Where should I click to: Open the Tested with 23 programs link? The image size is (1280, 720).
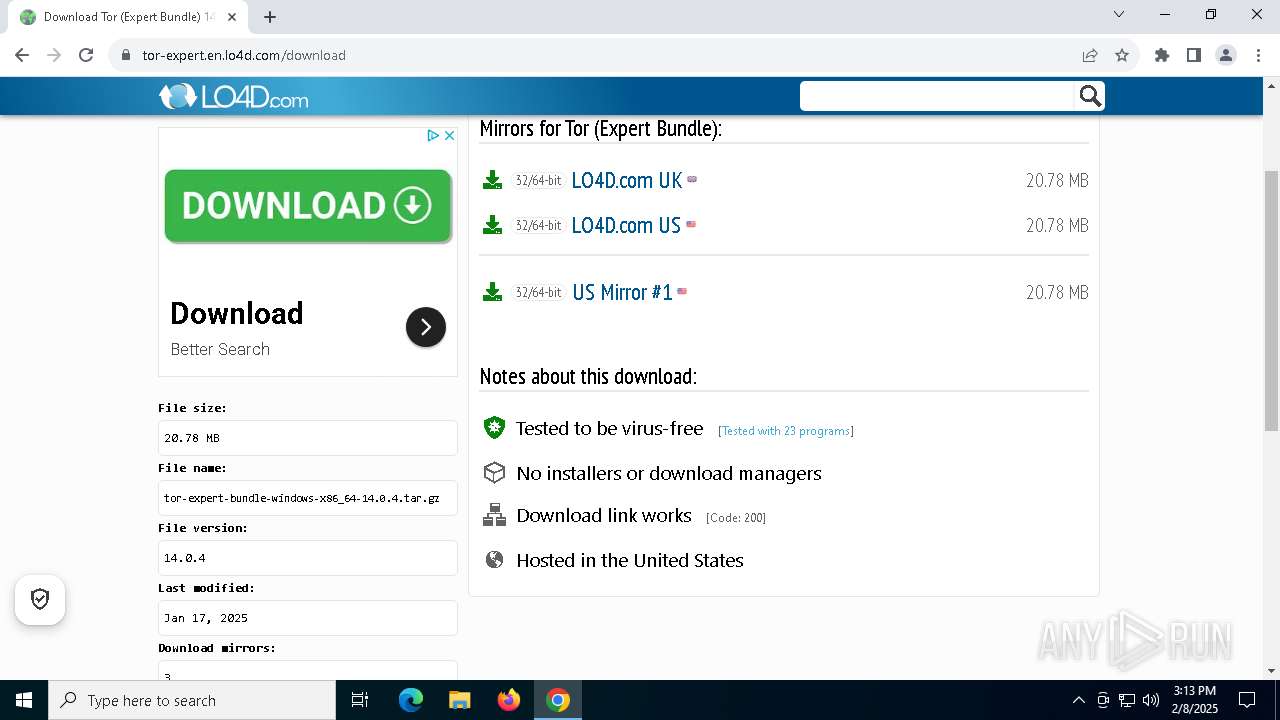pos(786,431)
